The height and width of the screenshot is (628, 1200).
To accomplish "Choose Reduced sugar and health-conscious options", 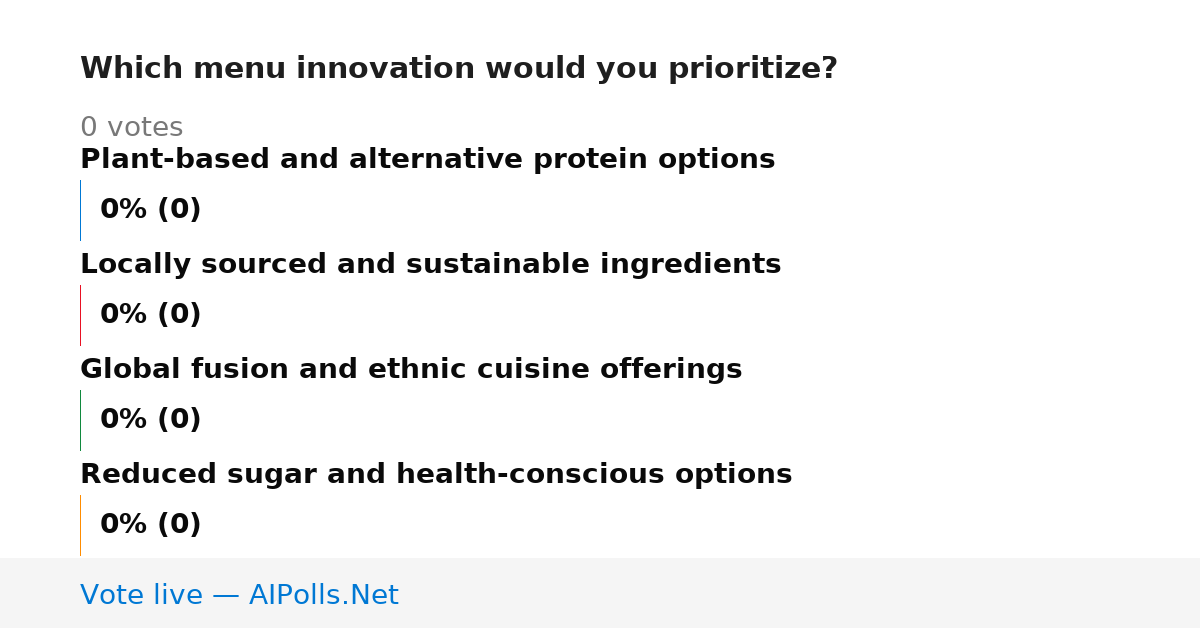I will coord(436,475).
